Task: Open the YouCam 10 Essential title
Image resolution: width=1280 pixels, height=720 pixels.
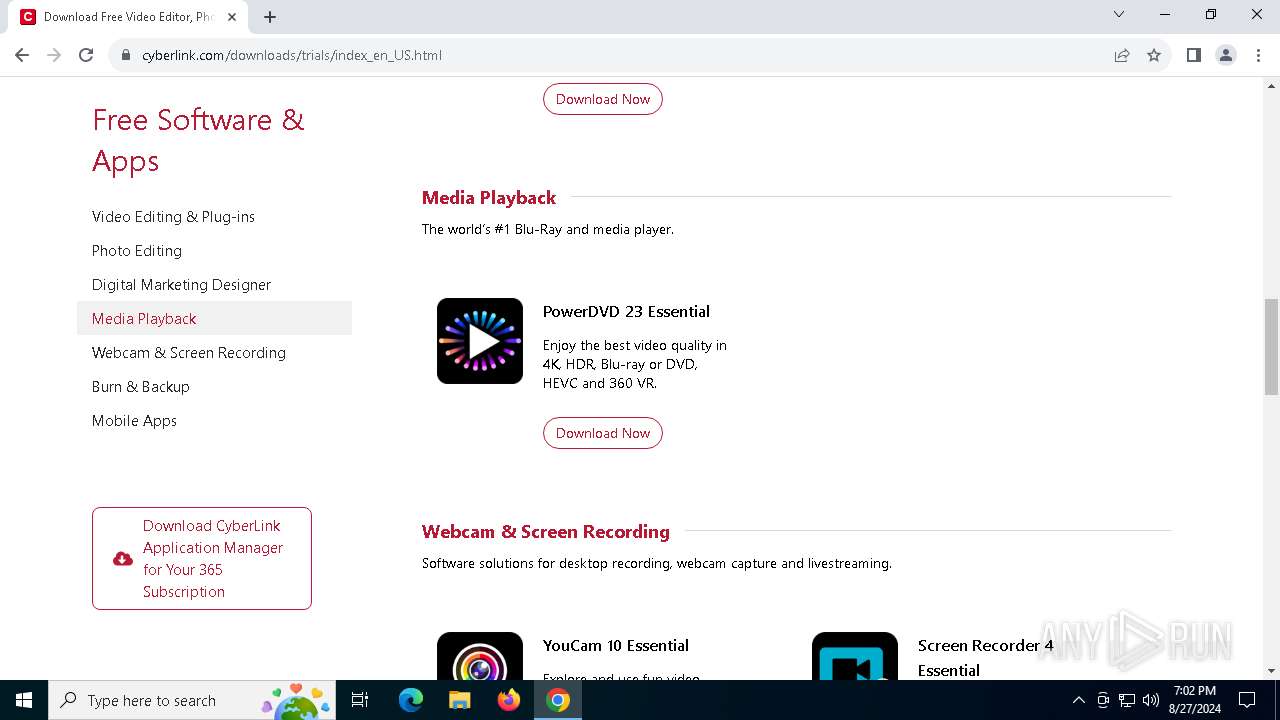Action: 616,645
